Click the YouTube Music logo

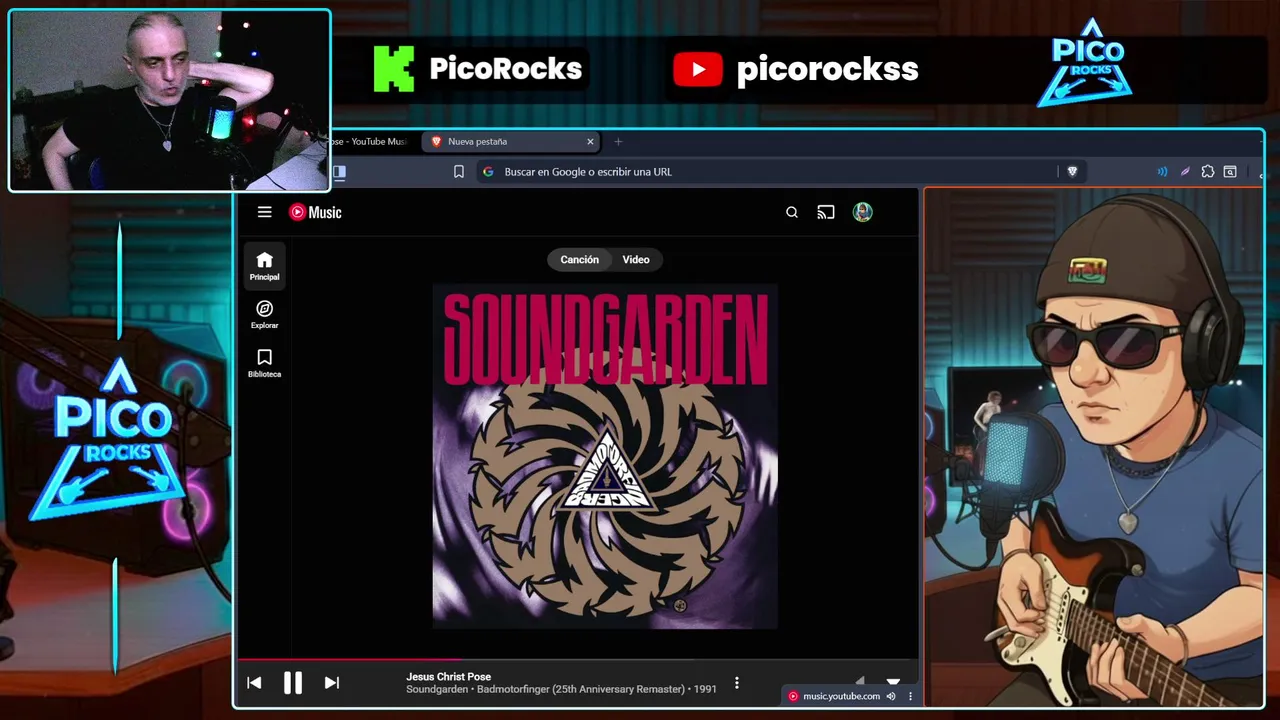[315, 212]
